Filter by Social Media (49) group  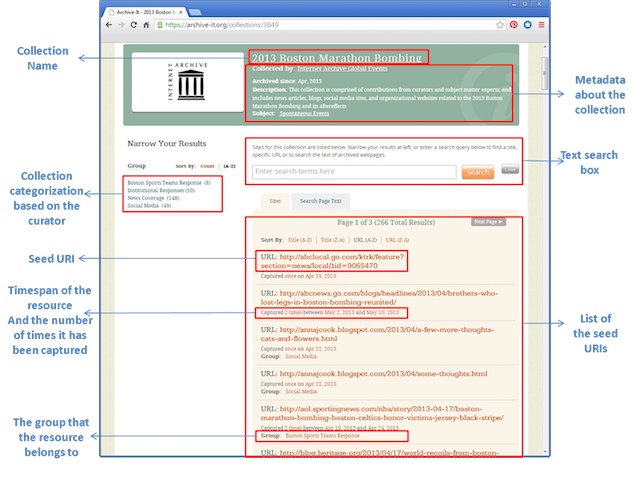coord(149,206)
